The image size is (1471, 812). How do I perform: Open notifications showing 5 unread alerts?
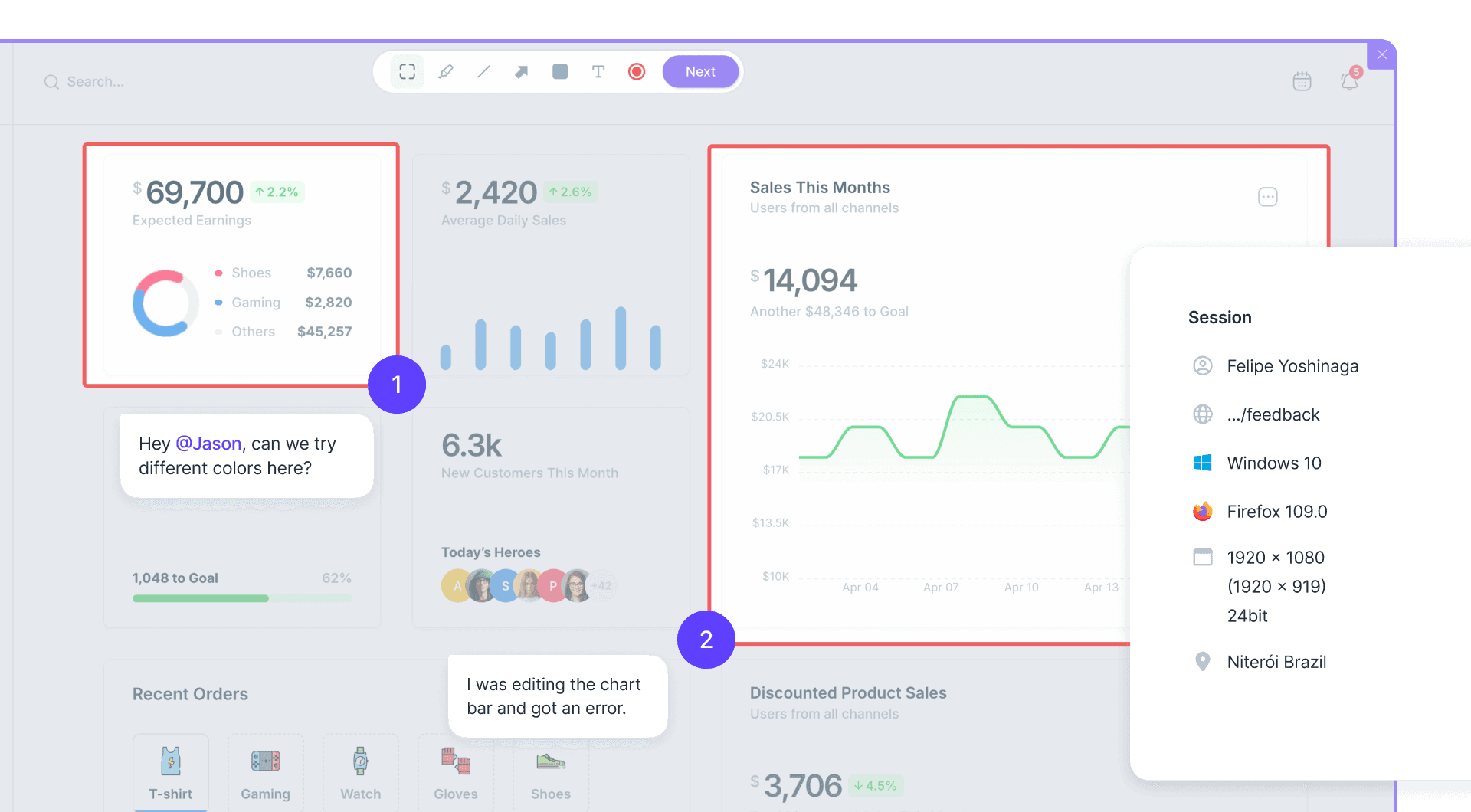pyautogui.click(x=1349, y=80)
